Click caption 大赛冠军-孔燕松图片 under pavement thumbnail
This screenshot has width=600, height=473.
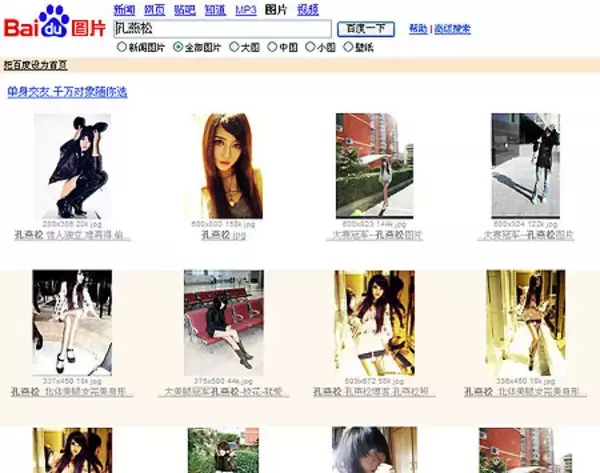(x=528, y=235)
